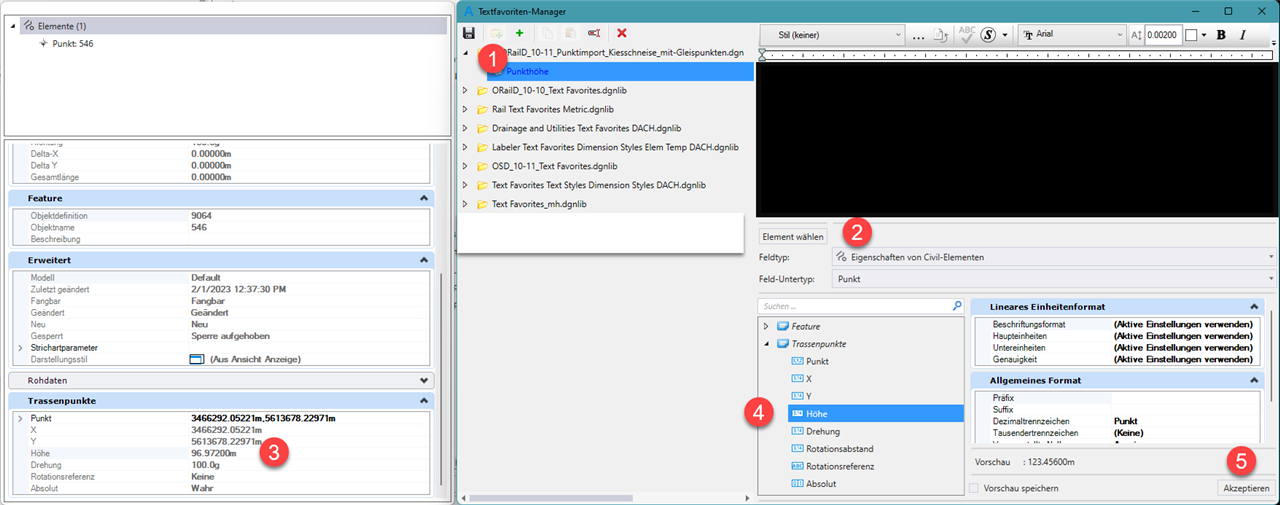The height and width of the screenshot is (505, 1280).
Task: Click the rename favorite icon
Action: coord(594,34)
